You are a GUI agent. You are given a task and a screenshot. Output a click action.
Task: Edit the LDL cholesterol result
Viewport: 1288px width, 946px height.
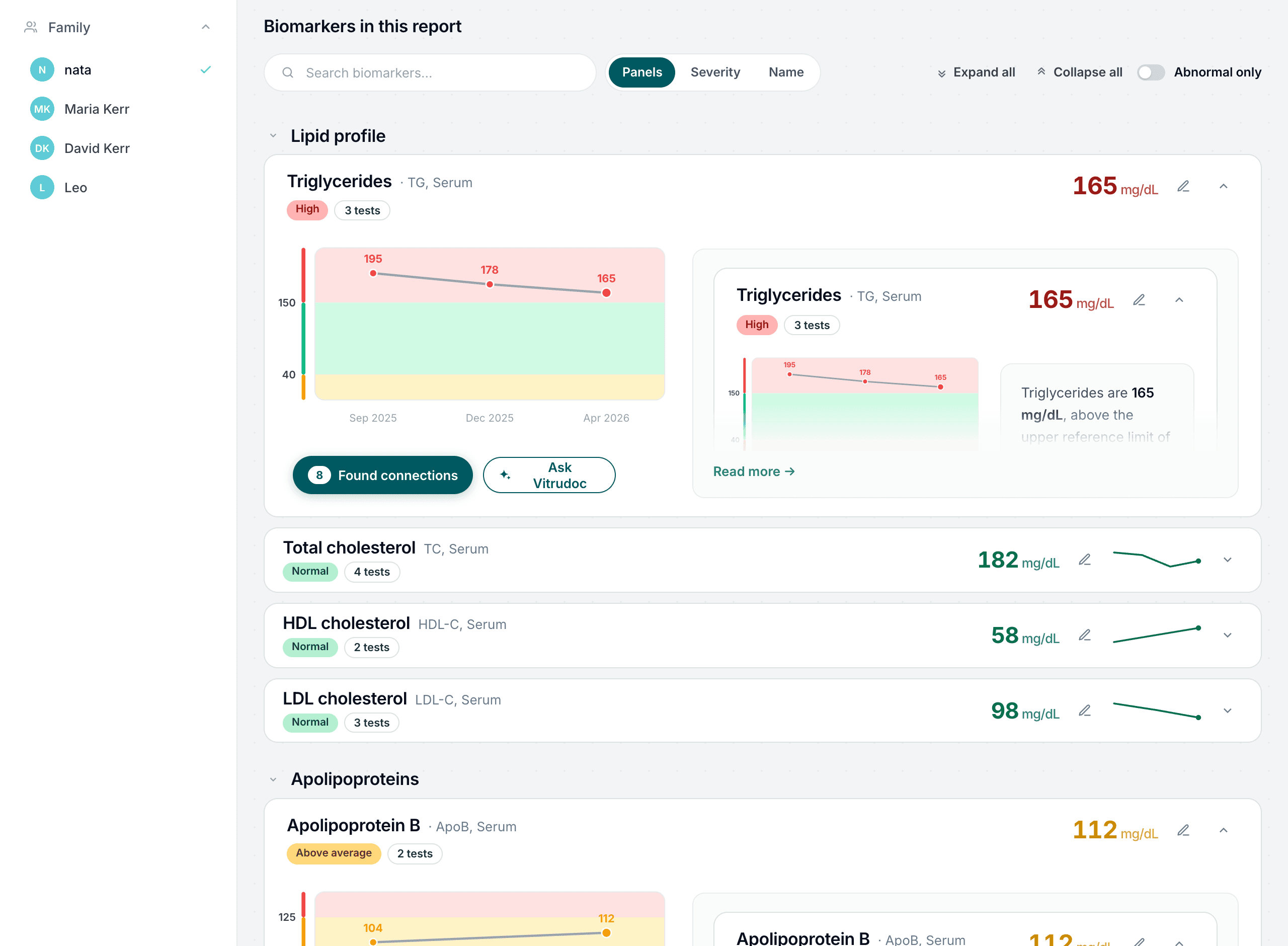tap(1085, 711)
